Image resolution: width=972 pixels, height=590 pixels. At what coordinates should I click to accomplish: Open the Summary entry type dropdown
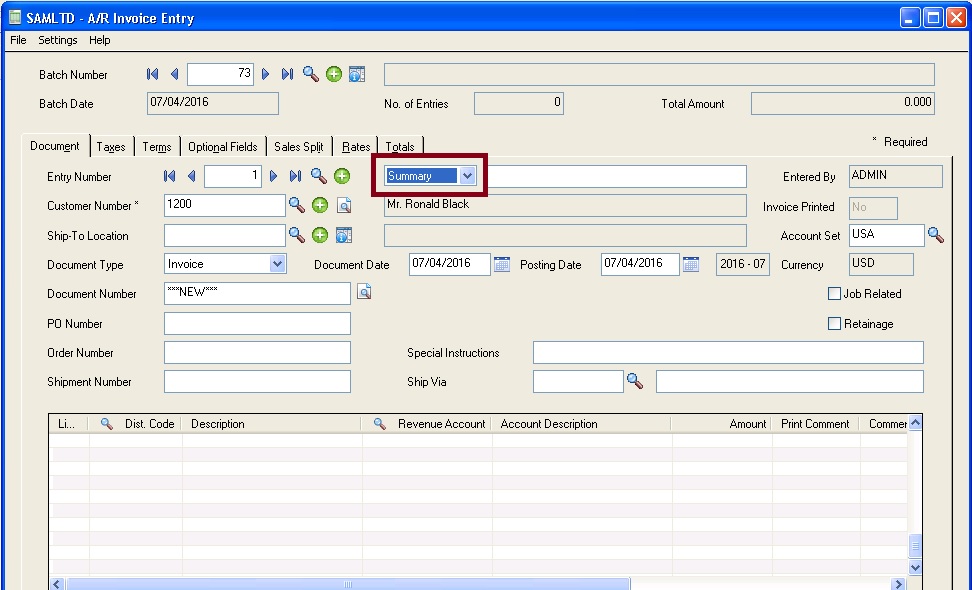coord(467,176)
